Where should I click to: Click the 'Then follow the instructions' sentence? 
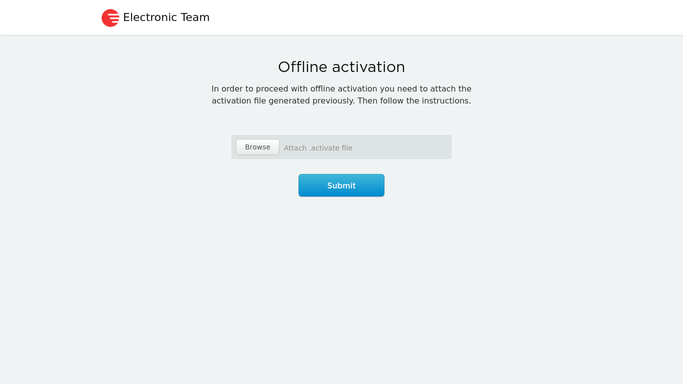pos(414,101)
